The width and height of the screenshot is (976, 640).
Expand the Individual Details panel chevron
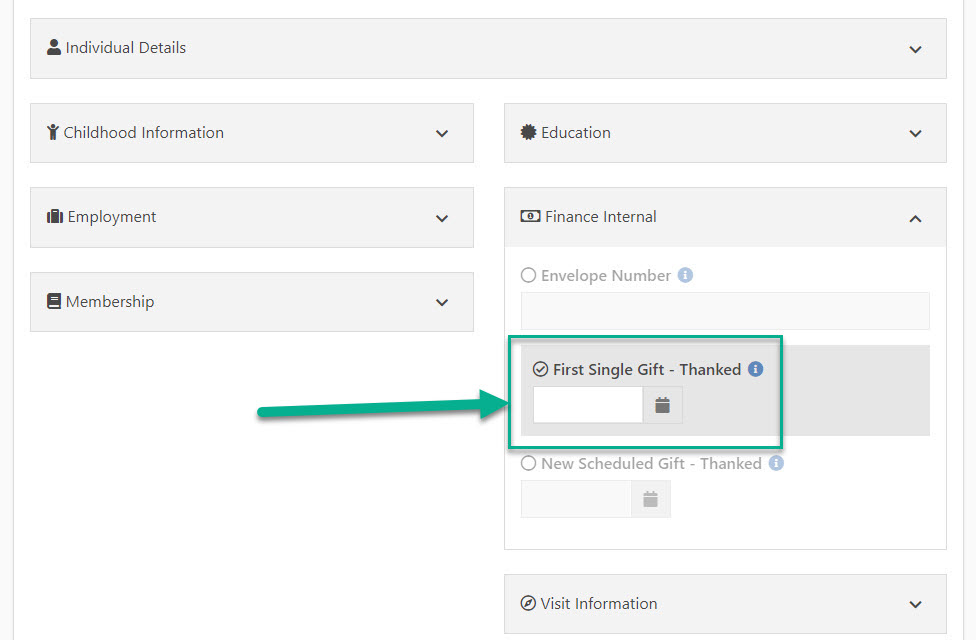(x=915, y=49)
